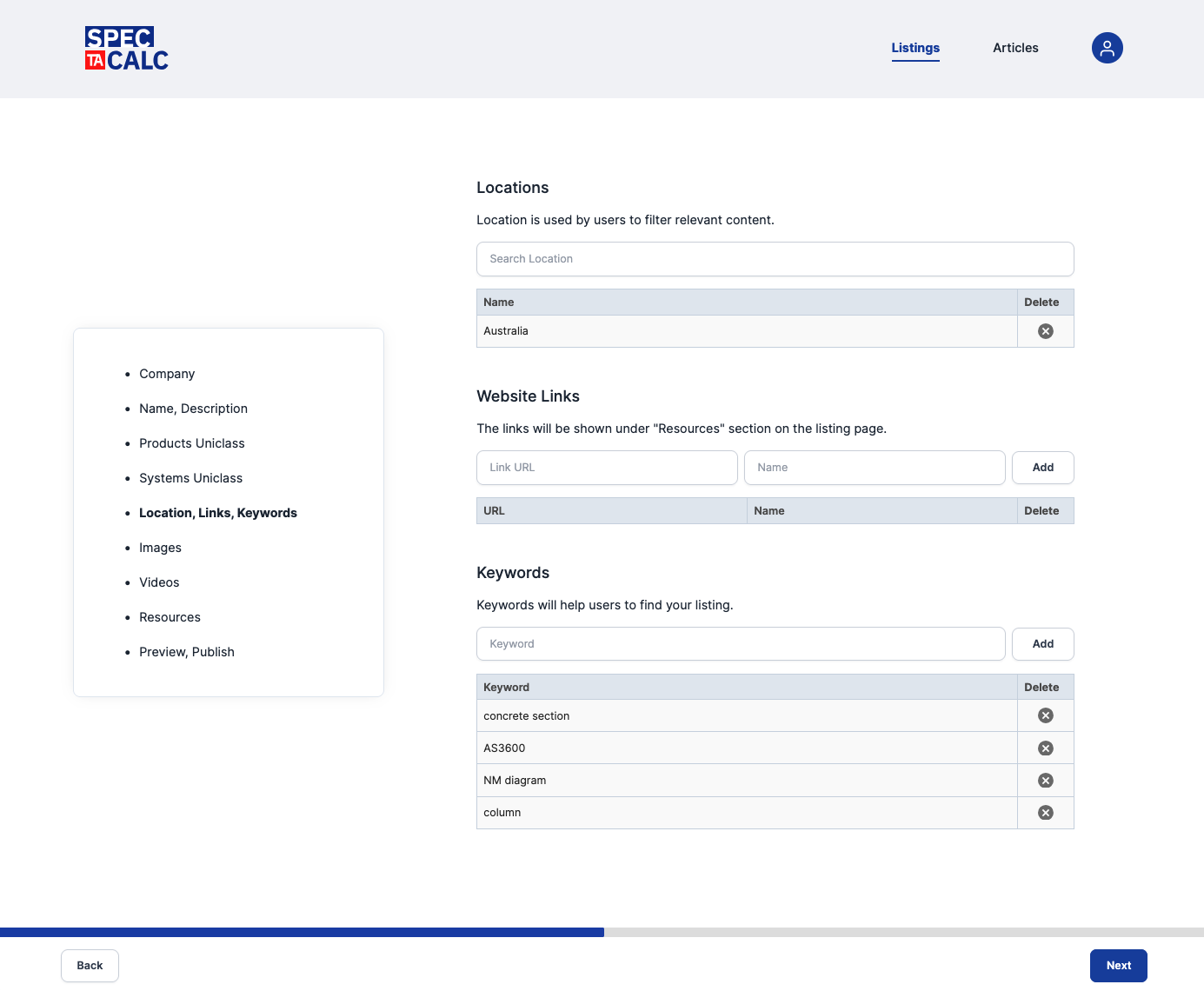
Task: Delete the 'NM diagram' keyword
Action: click(x=1046, y=781)
